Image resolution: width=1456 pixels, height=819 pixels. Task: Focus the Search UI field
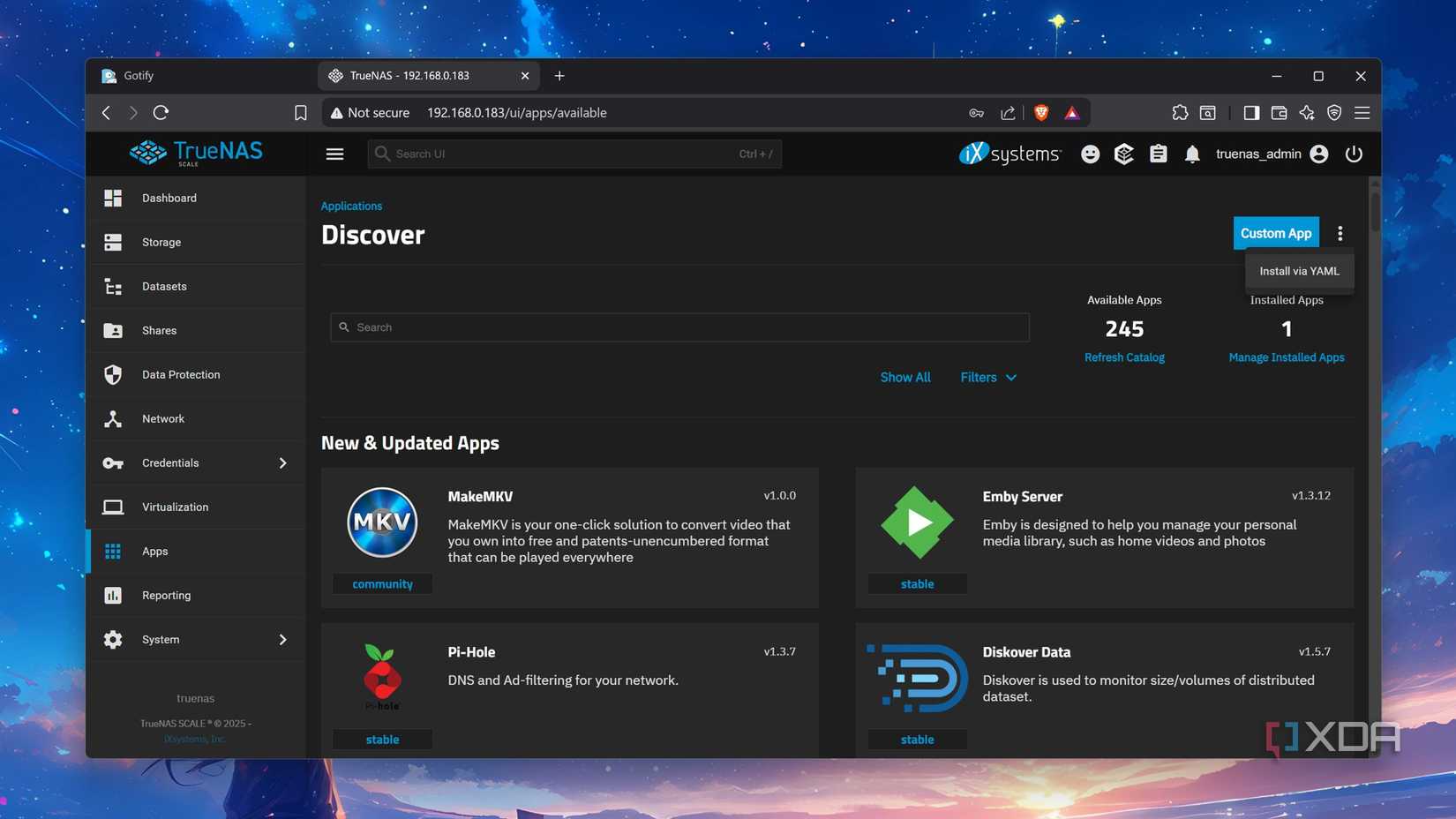click(x=574, y=154)
